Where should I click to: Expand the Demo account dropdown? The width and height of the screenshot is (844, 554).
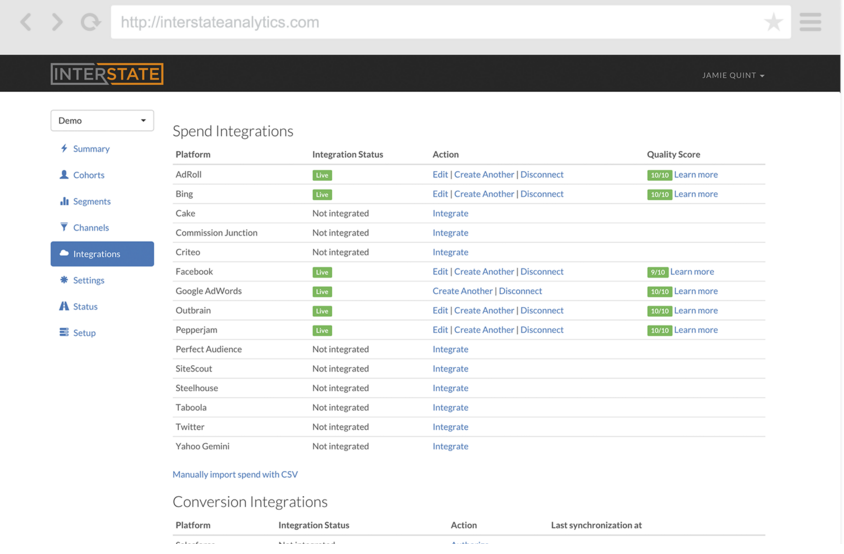click(x=102, y=121)
